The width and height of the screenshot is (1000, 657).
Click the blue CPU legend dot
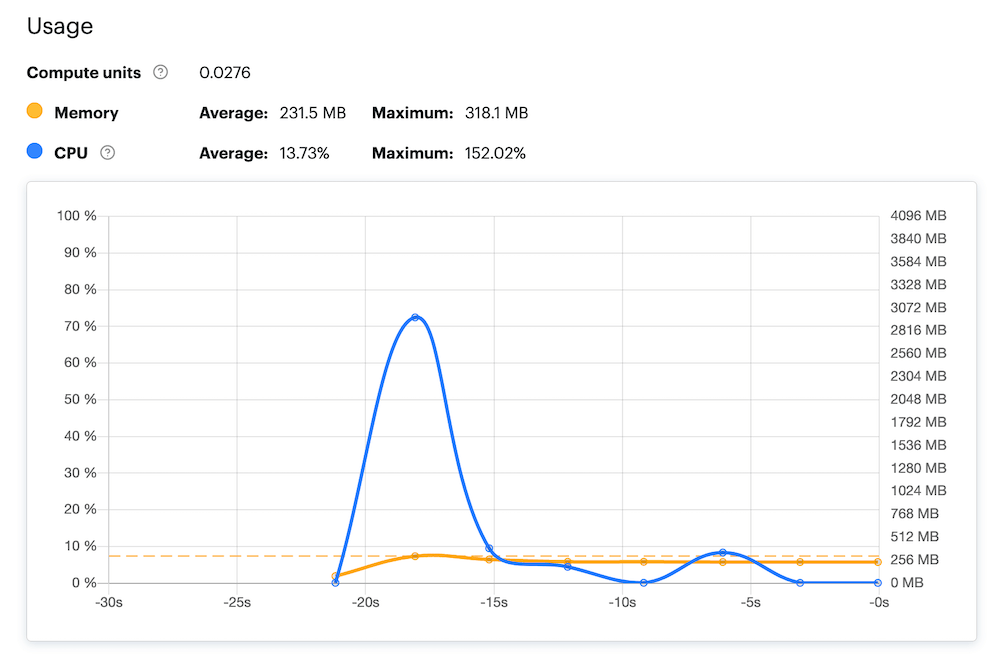35,152
